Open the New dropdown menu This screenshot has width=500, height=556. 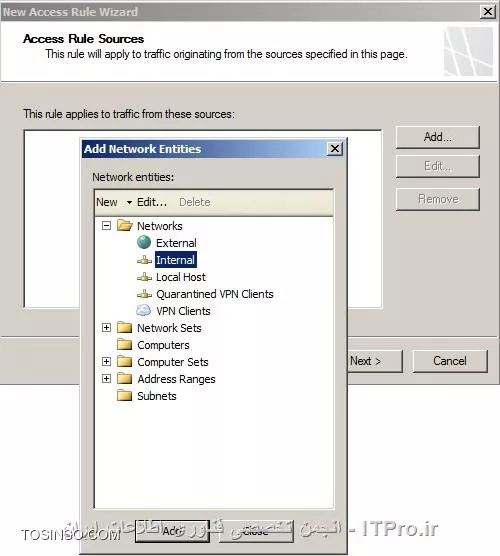click(x=114, y=202)
